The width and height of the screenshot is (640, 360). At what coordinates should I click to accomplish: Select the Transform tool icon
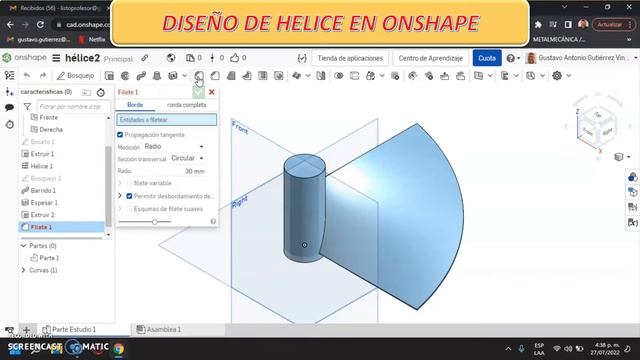coord(371,76)
